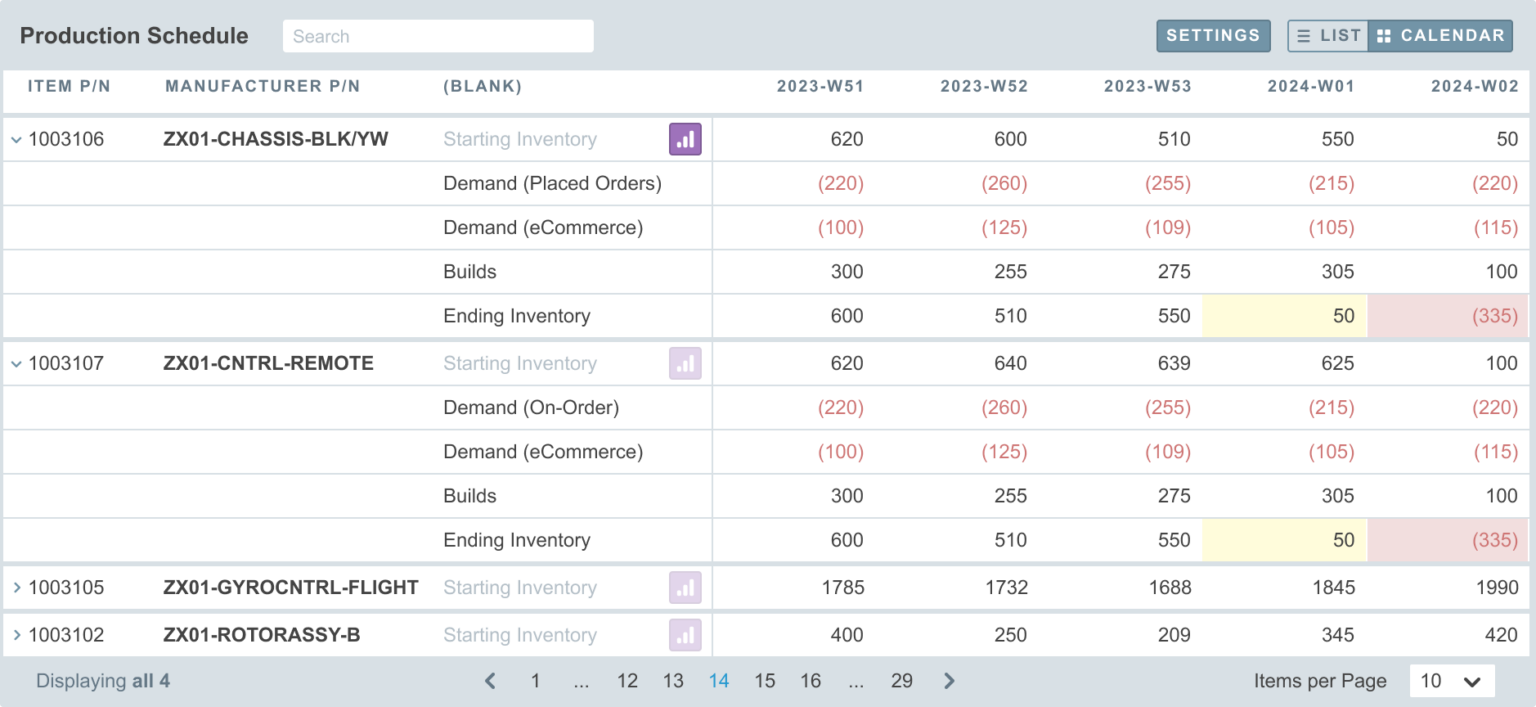The height and width of the screenshot is (707, 1536).
Task: Open inventory chart for ZX01-GYROCNTRL-FLIGHT
Action: 684,587
